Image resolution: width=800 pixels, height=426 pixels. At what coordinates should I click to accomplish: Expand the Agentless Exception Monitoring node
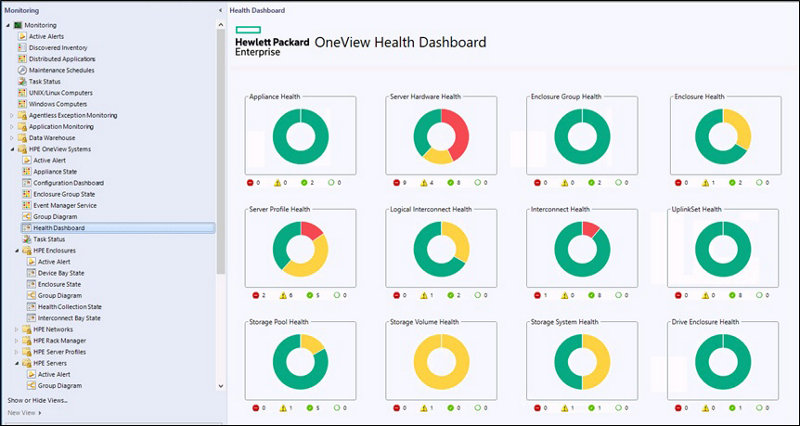(11, 115)
